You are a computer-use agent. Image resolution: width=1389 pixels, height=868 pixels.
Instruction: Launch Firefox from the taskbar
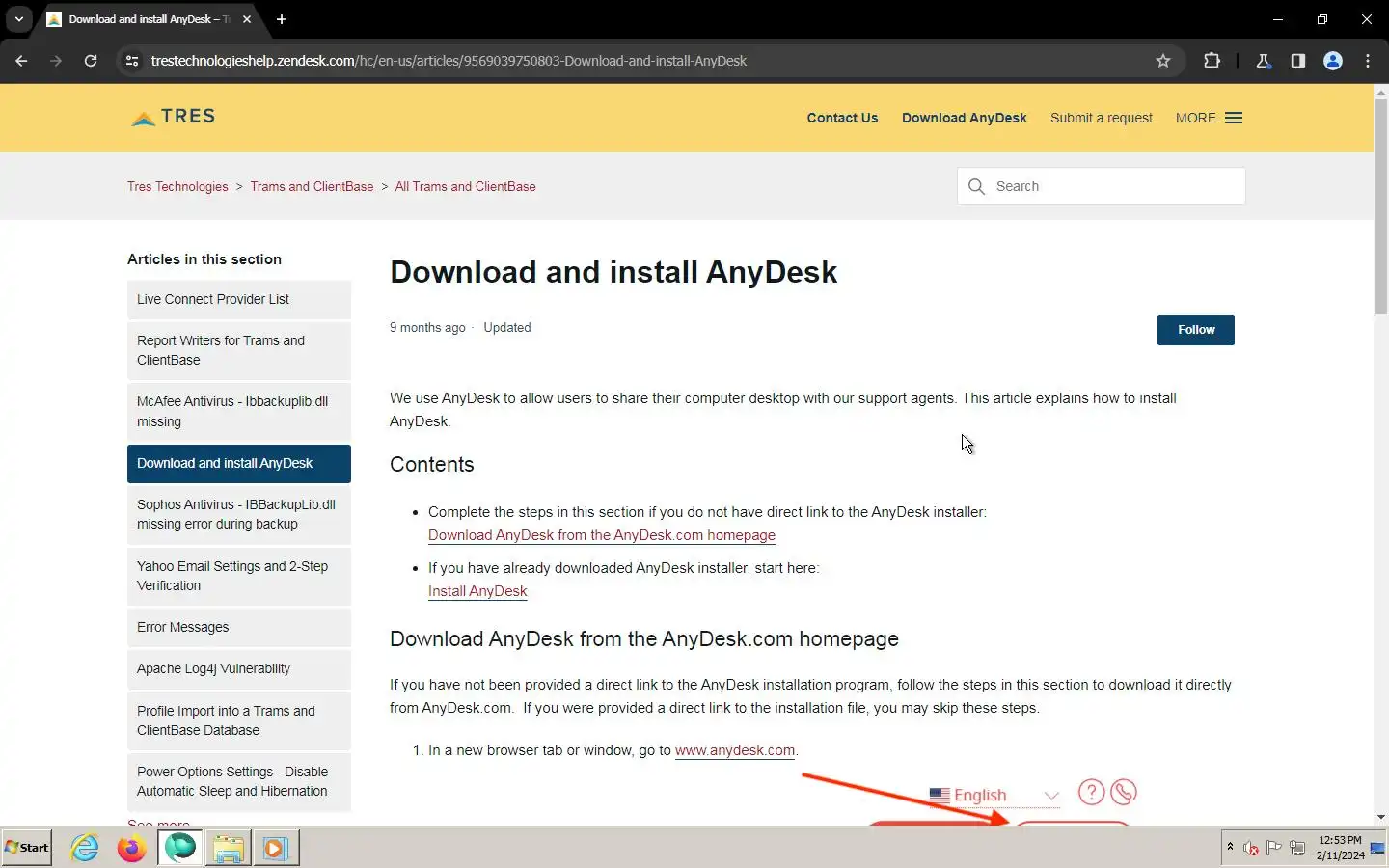(131, 848)
